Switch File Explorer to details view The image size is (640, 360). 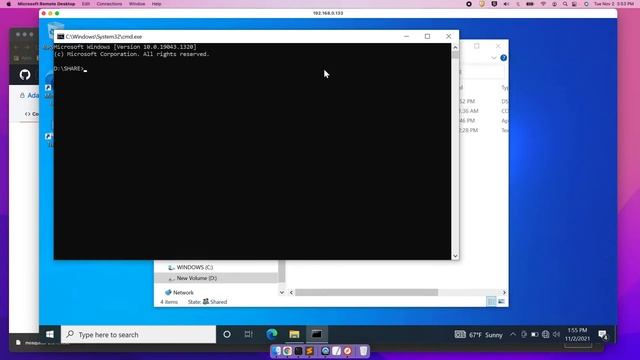[491, 302]
